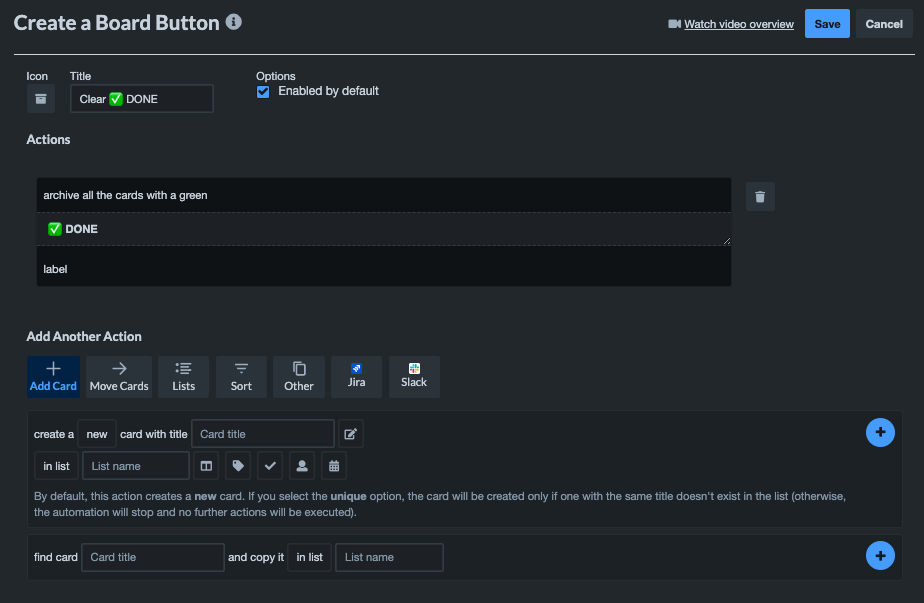Click the 'label' text in the action

(x=55, y=269)
